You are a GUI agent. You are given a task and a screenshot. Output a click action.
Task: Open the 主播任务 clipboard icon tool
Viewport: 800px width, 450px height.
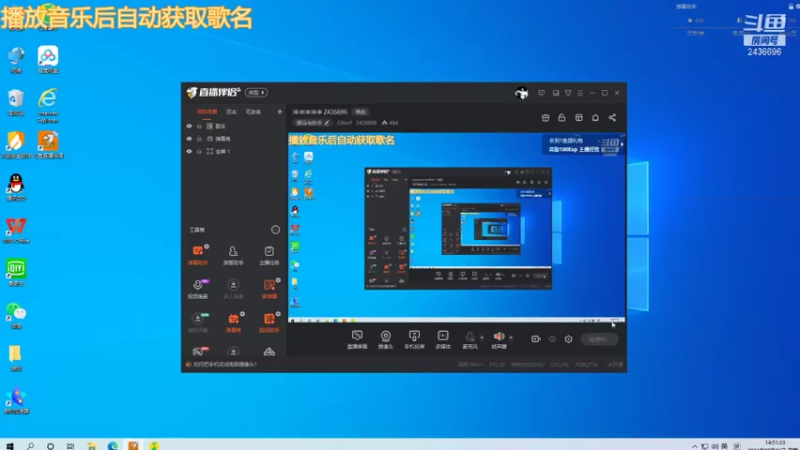tap(269, 255)
